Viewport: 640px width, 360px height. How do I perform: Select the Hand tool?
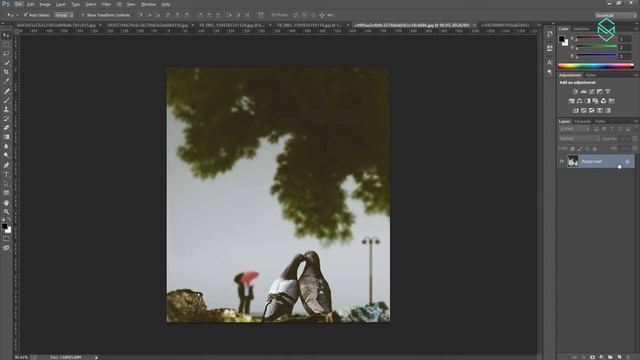click(6, 203)
